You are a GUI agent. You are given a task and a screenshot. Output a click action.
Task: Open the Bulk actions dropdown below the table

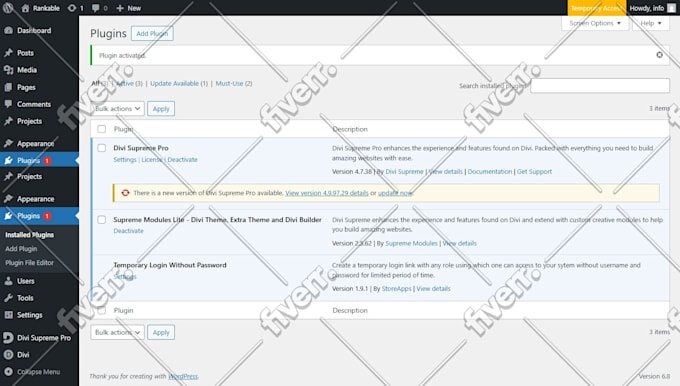coord(118,332)
